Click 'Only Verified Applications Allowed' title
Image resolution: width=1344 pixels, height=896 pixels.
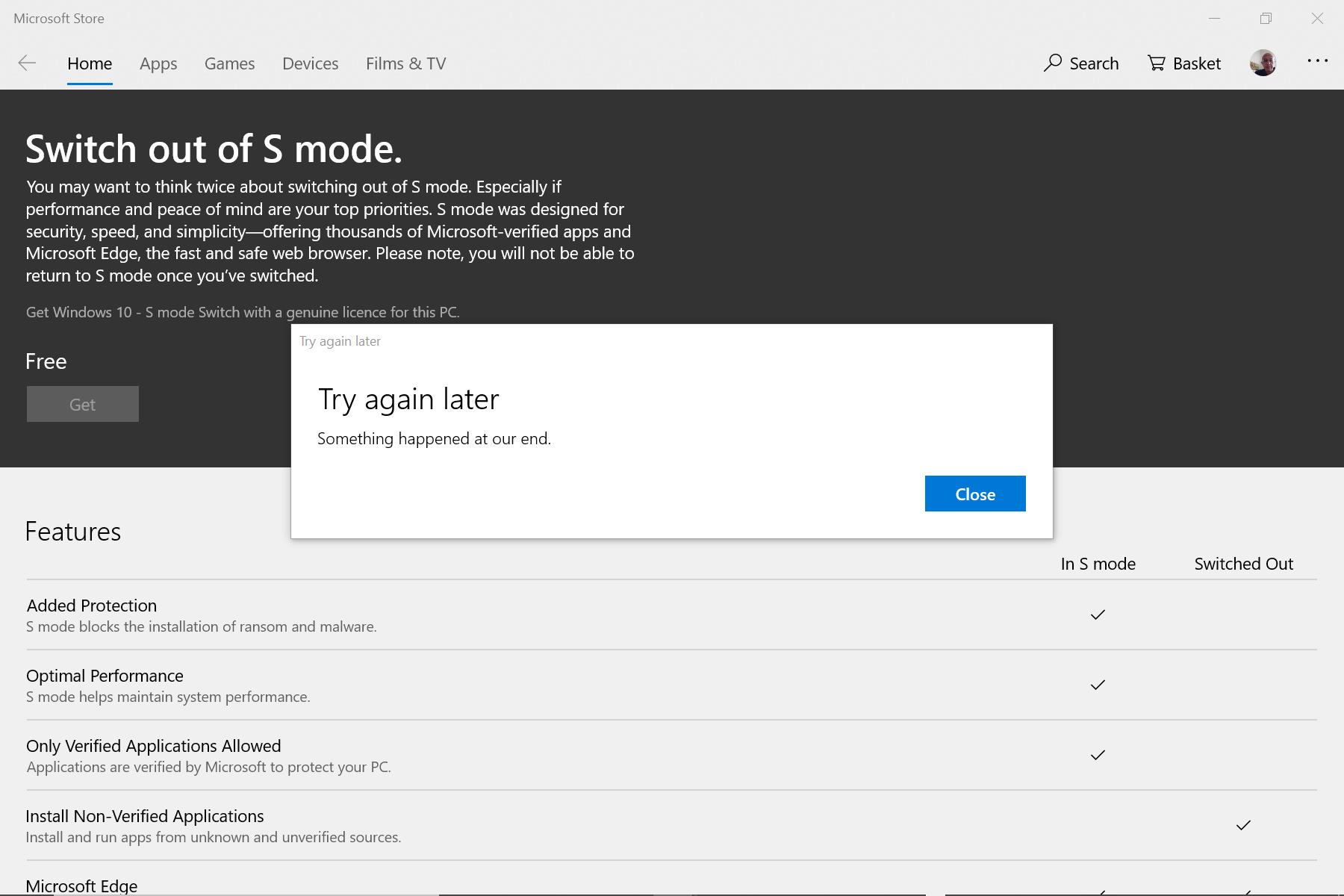[x=154, y=746]
